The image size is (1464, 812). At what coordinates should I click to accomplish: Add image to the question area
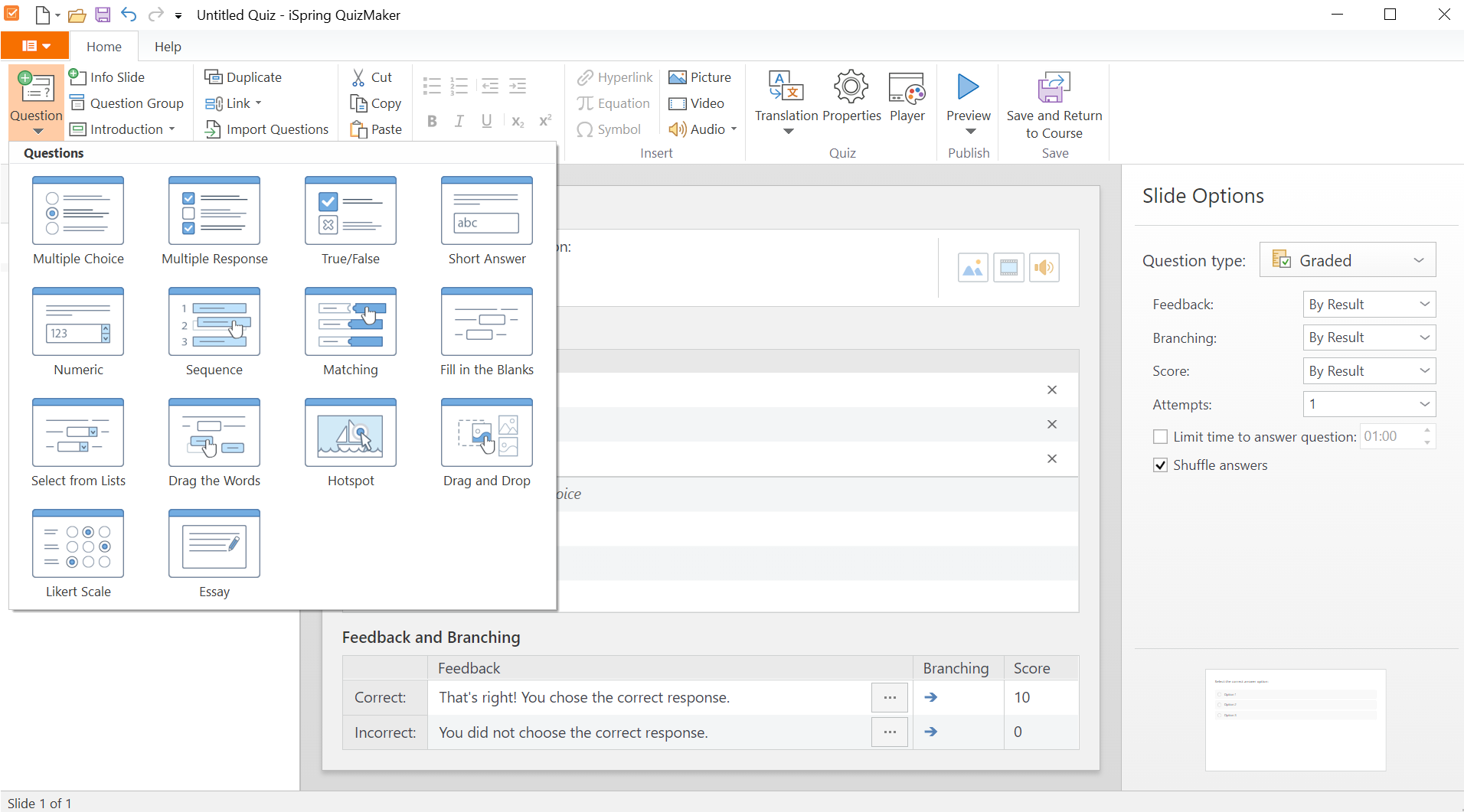973,268
